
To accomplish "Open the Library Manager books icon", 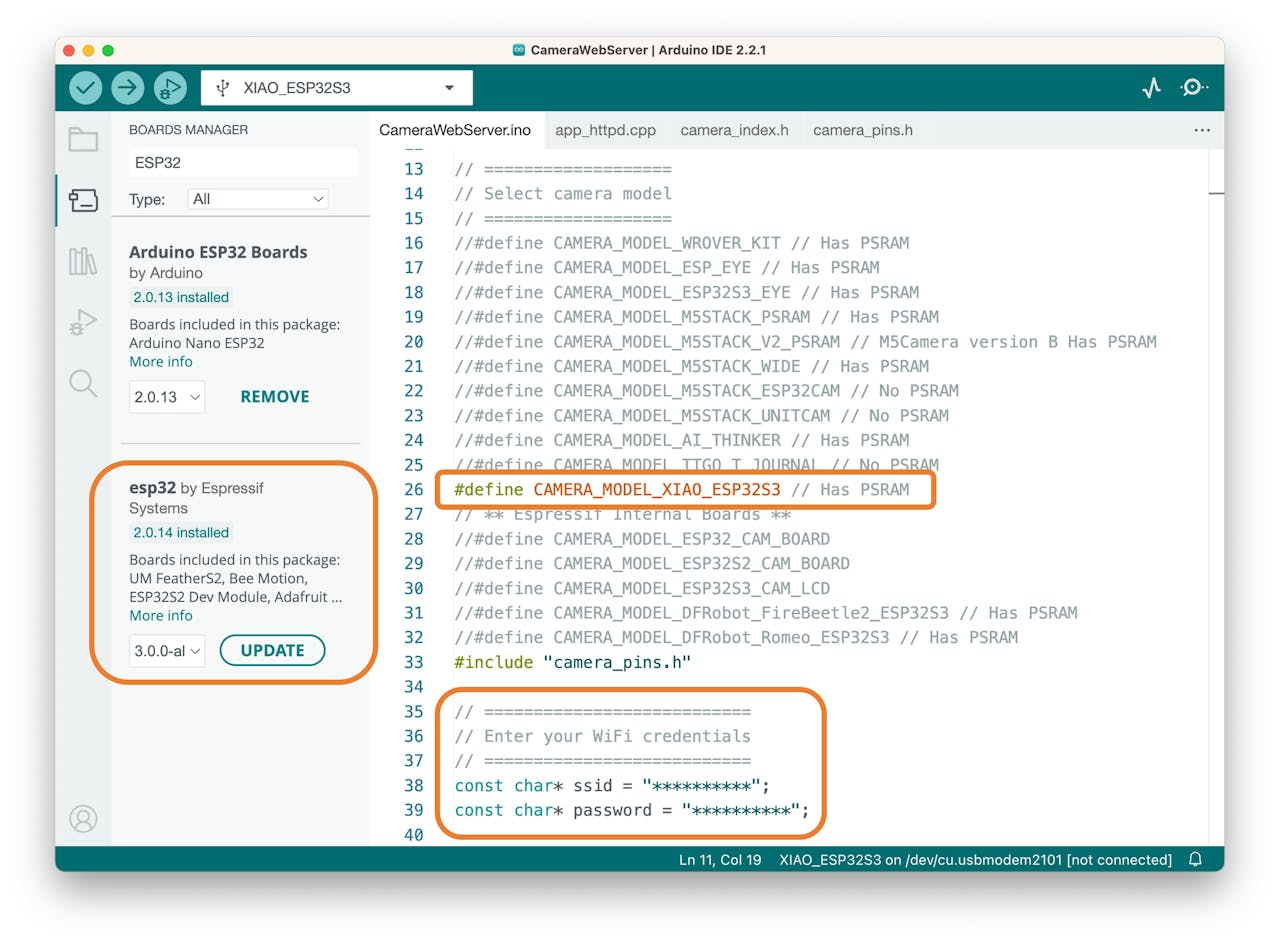I will (x=83, y=262).
